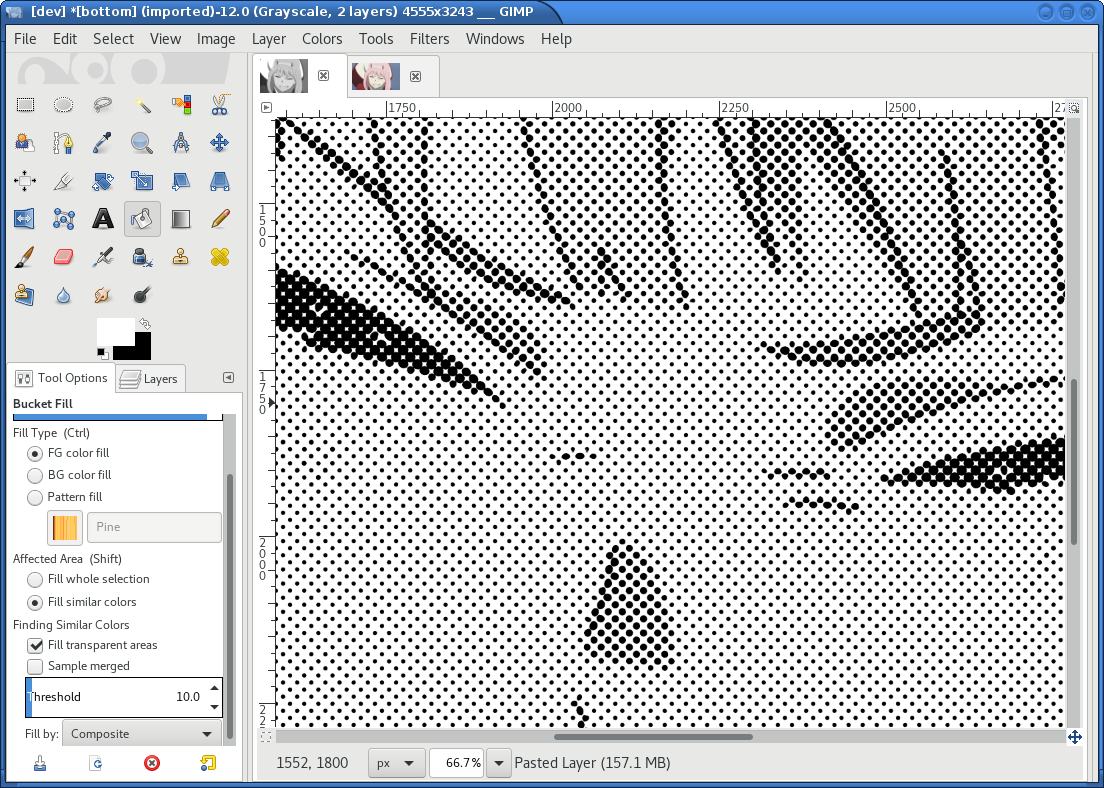This screenshot has height=788, width=1104.
Task: Select the Fuzzy Select magic wand tool
Action: click(x=142, y=105)
